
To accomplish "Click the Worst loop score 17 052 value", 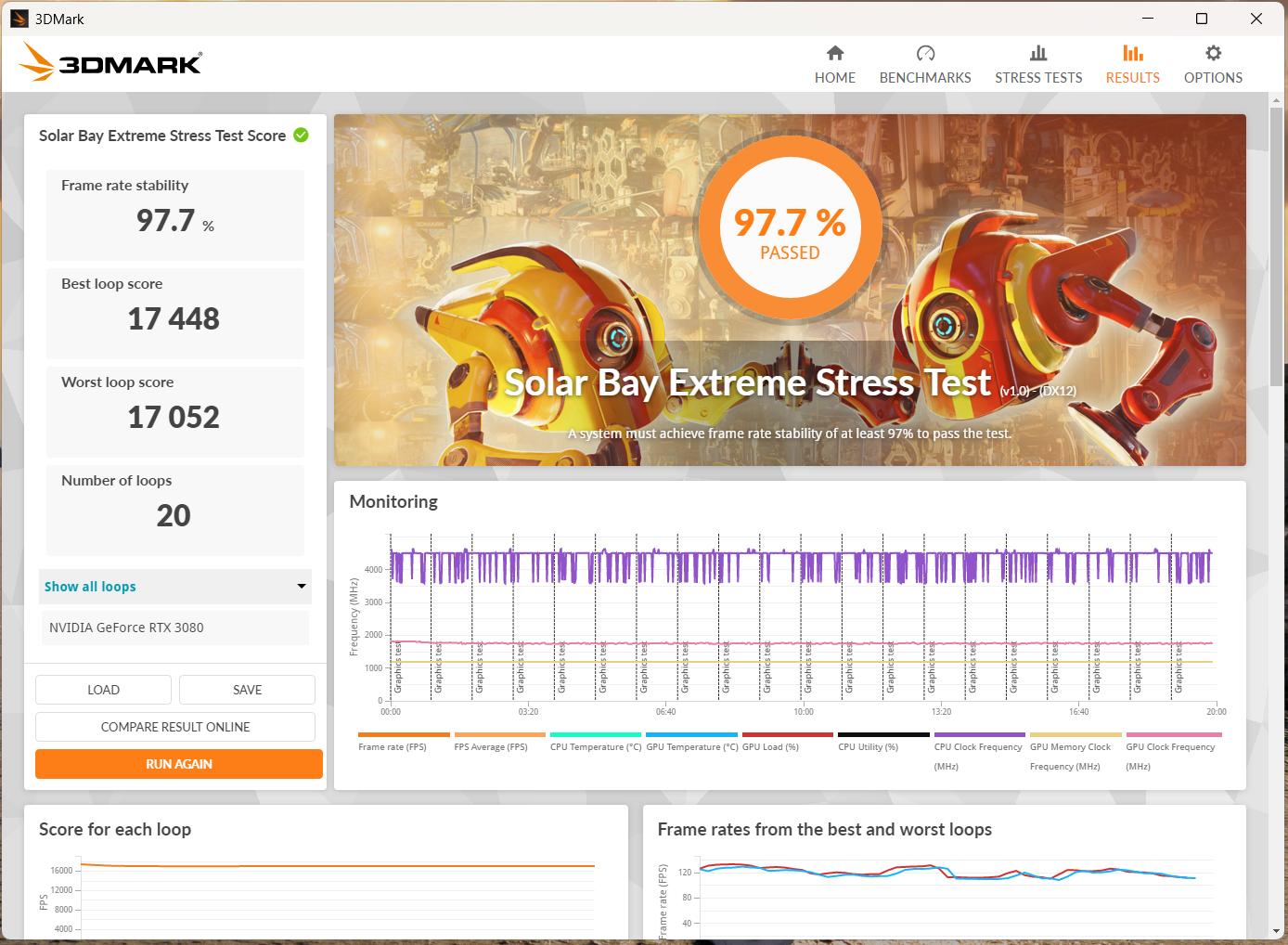I will 174,417.
